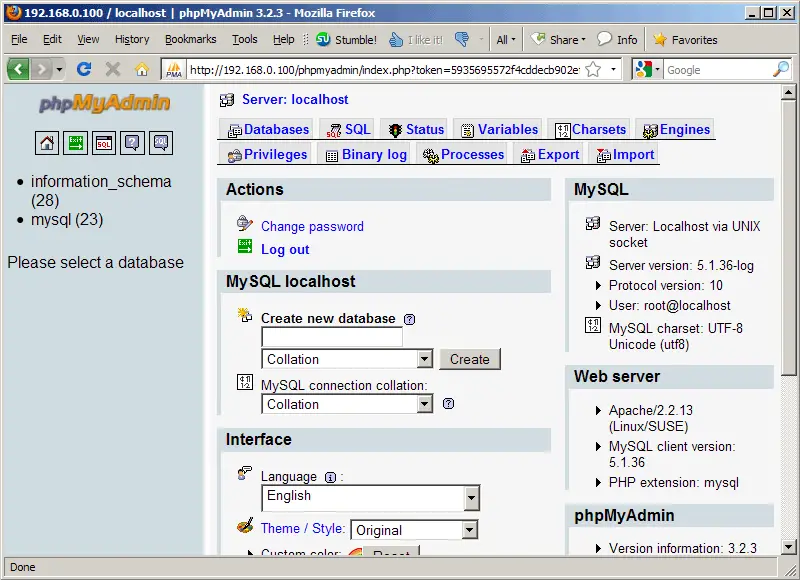Switch to the Import tab
Screen dimensions: 800x580
pos(625,155)
